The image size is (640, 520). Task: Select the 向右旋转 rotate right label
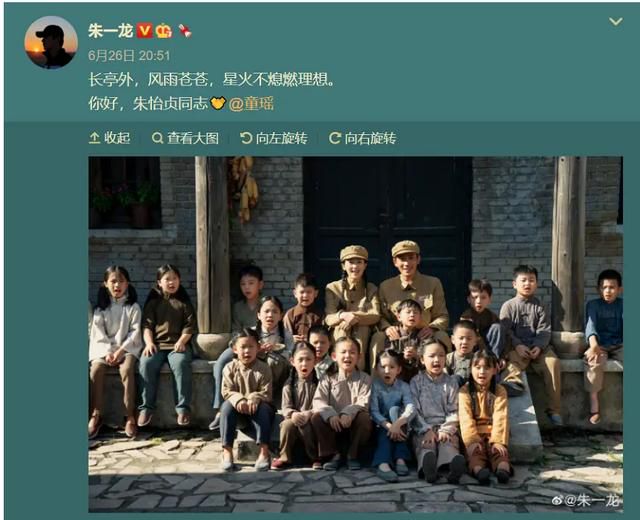click(370, 138)
